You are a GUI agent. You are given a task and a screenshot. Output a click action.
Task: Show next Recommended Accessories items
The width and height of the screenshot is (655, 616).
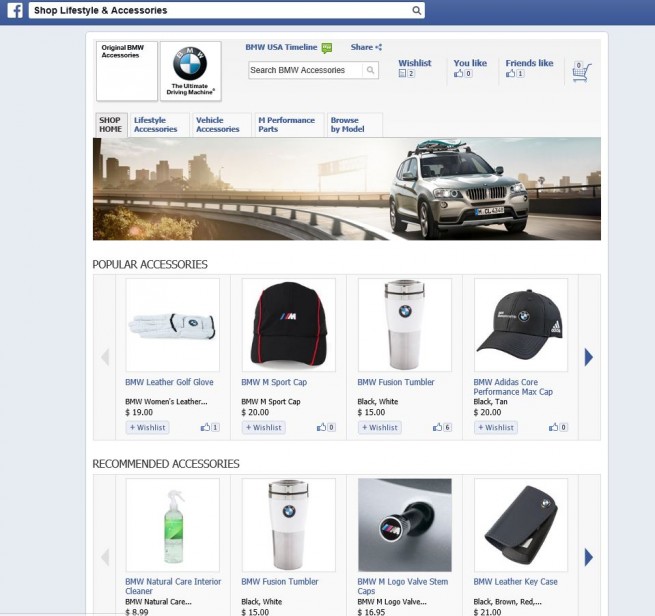589,557
